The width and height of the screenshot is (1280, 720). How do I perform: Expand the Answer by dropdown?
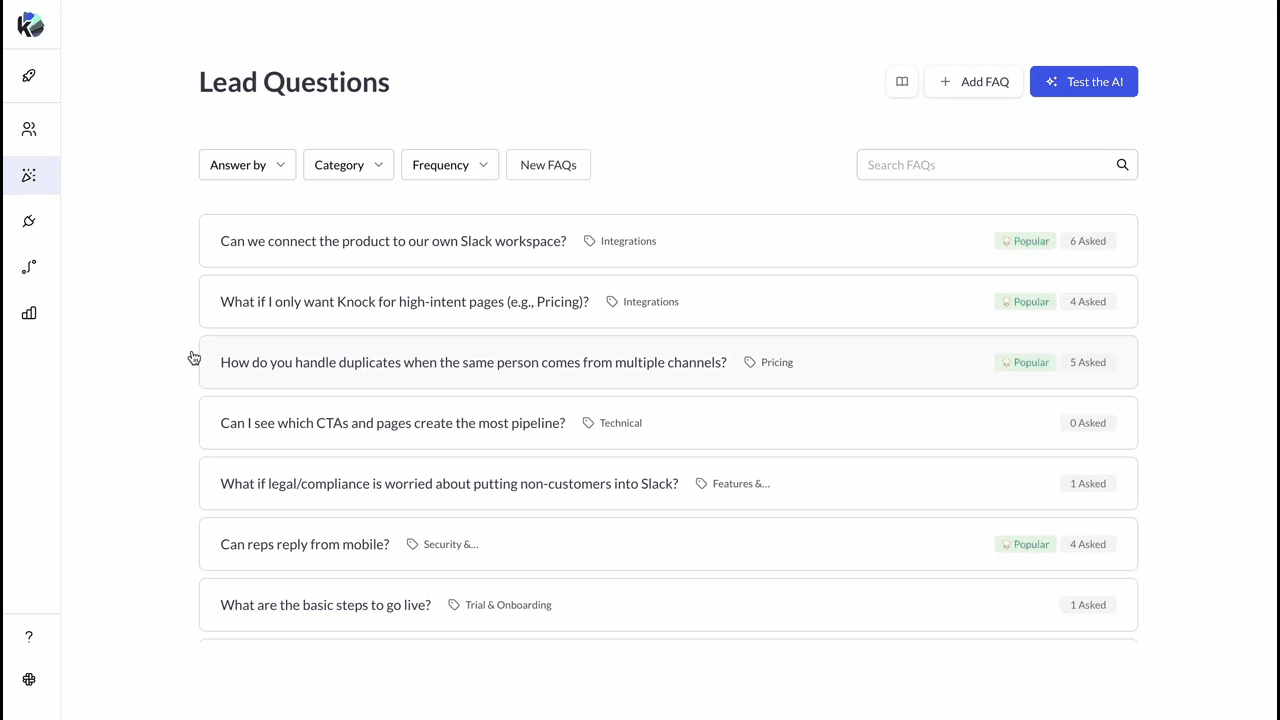[x=247, y=165]
